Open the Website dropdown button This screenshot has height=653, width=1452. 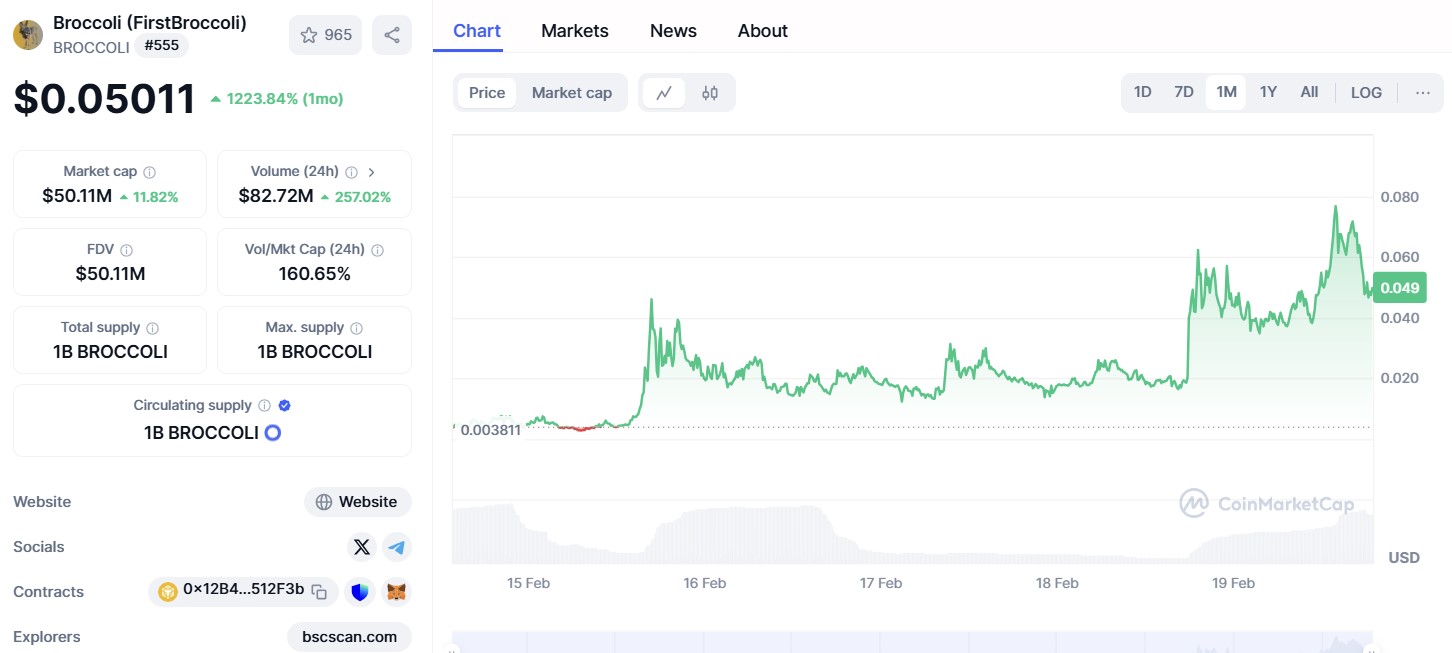point(357,502)
